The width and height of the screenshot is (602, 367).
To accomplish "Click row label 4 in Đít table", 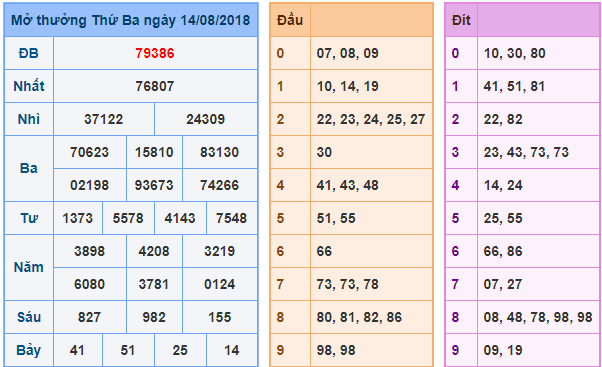I will [x=455, y=185].
